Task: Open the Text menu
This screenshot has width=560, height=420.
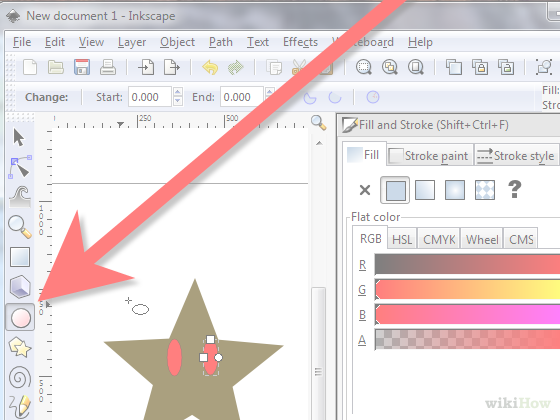Action: (258, 42)
